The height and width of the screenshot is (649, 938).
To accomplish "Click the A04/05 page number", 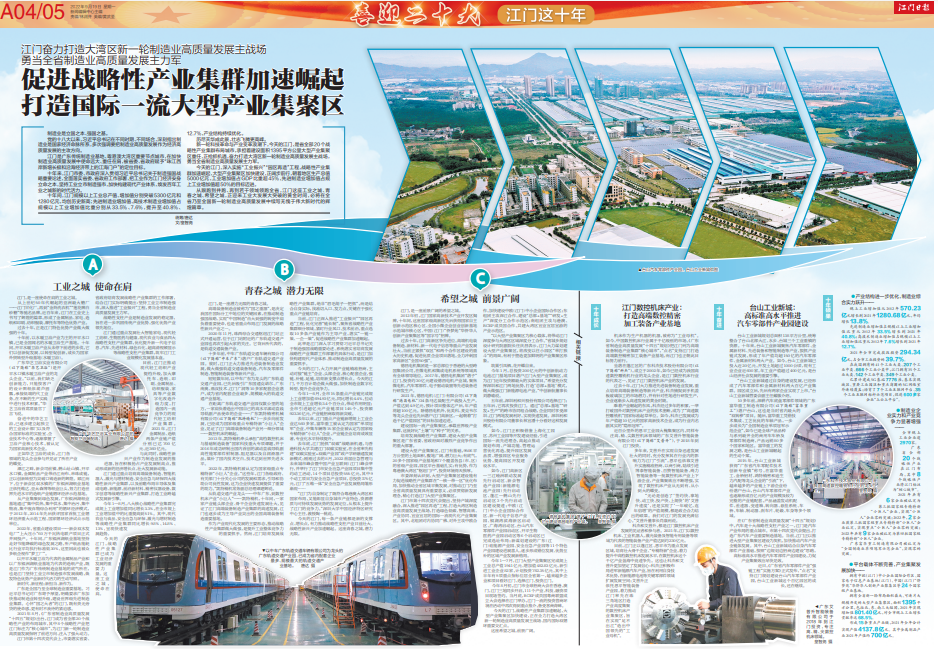I will (x=32, y=11).
